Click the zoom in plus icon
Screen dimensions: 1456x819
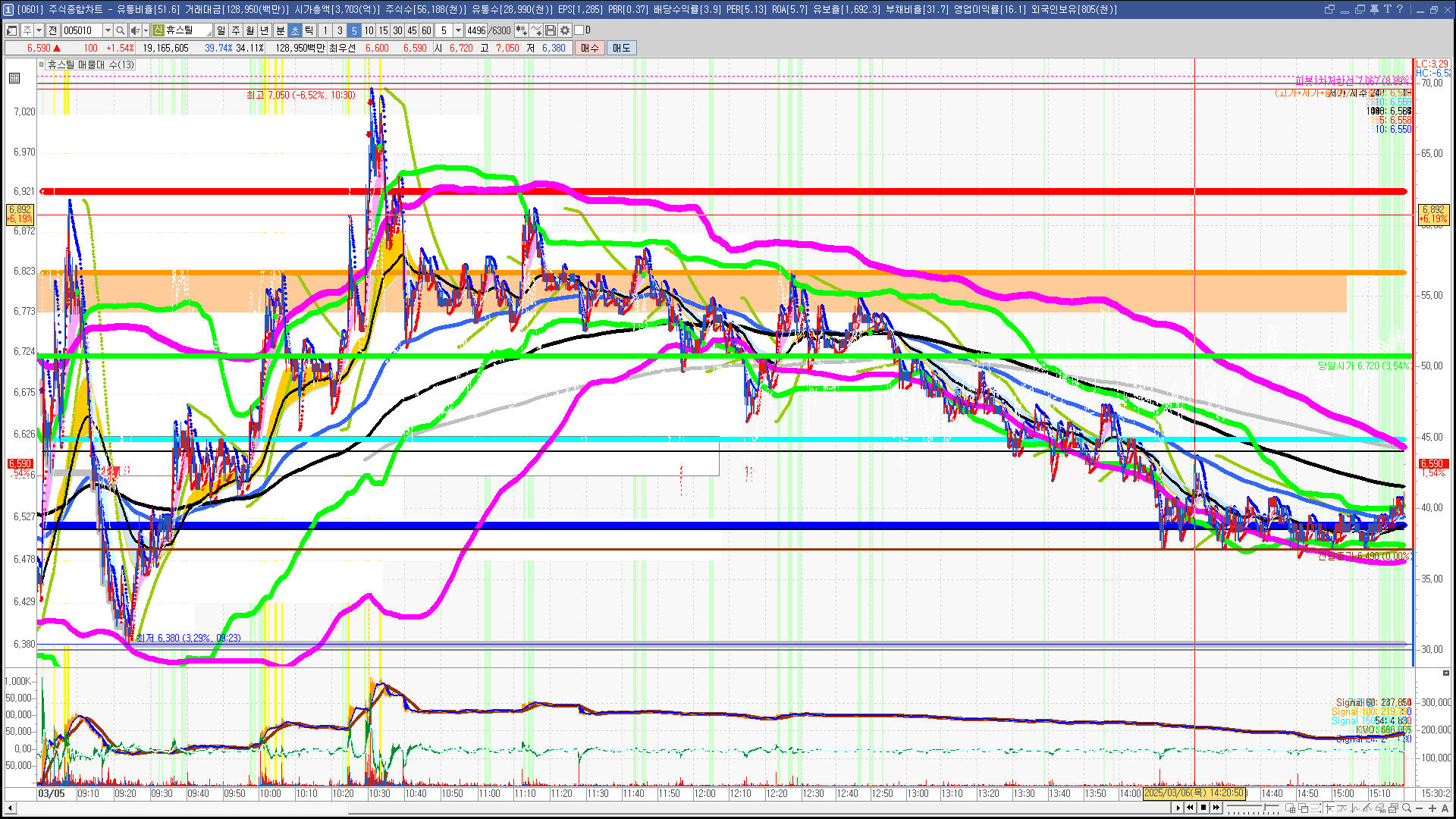[1432, 808]
